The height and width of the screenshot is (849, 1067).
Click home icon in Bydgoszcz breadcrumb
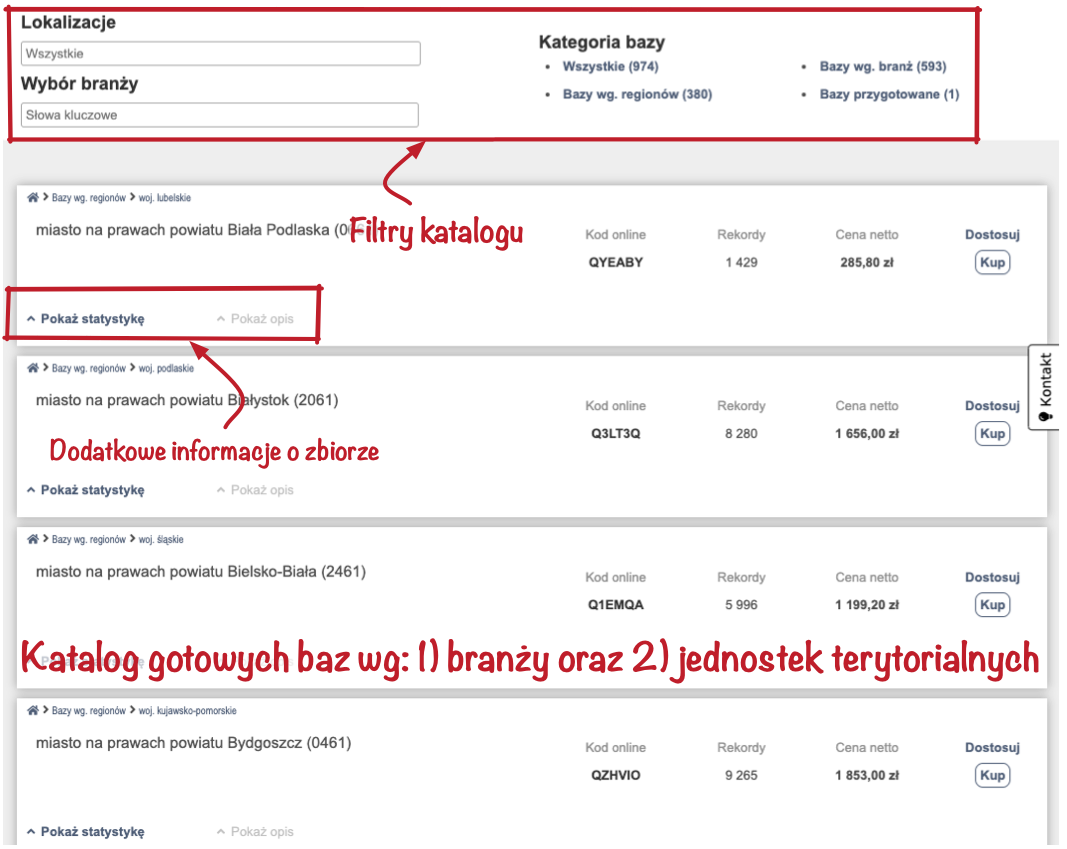(x=33, y=711)
